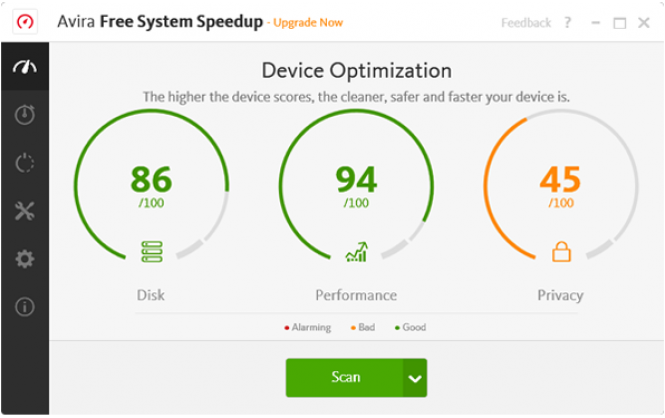The image size is (665, 418).
Task: Open the Feedback link
Action: coord(526,22)
